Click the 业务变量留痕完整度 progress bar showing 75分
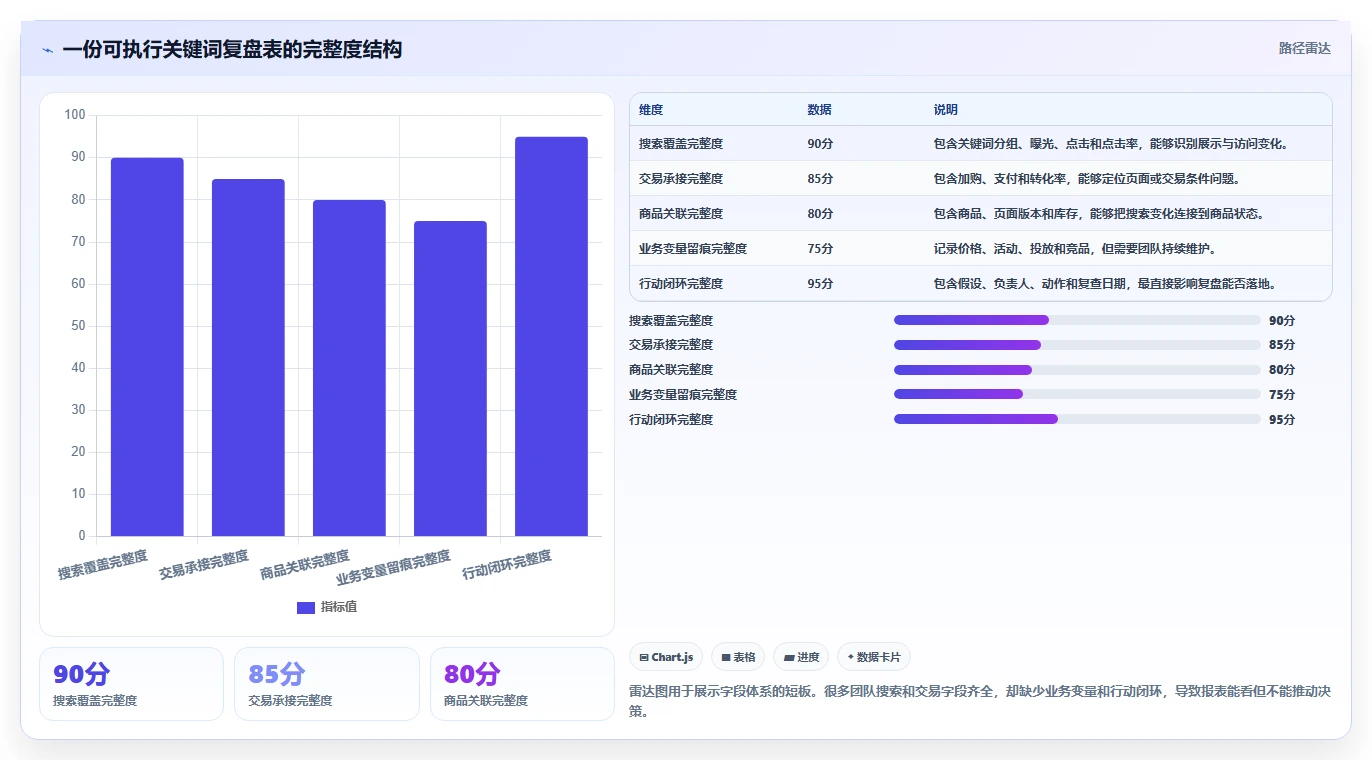Image resolution: width=1372 pixels, height=760 pixels. coord(1077,394)
